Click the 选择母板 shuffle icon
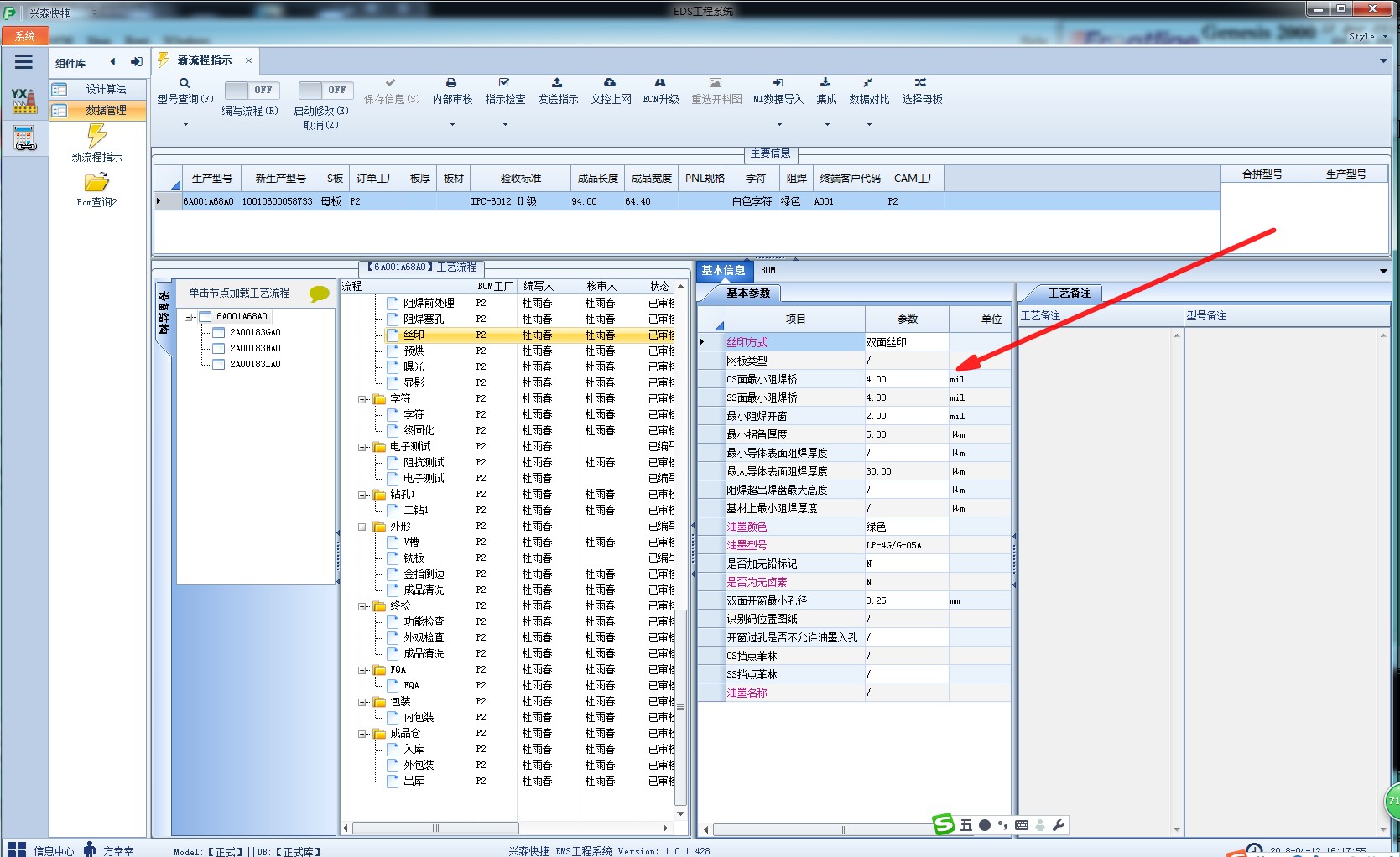Screen dimensions: 1400x857 click(x=921, y=83)
